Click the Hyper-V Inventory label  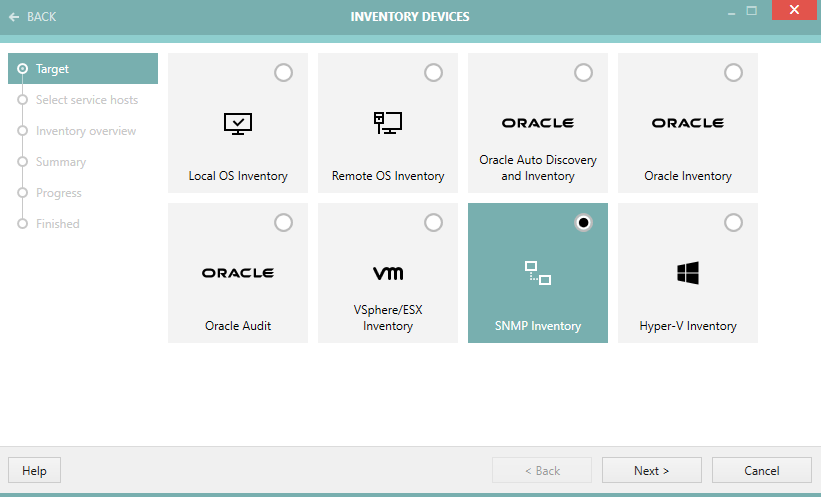coord(688,326)
